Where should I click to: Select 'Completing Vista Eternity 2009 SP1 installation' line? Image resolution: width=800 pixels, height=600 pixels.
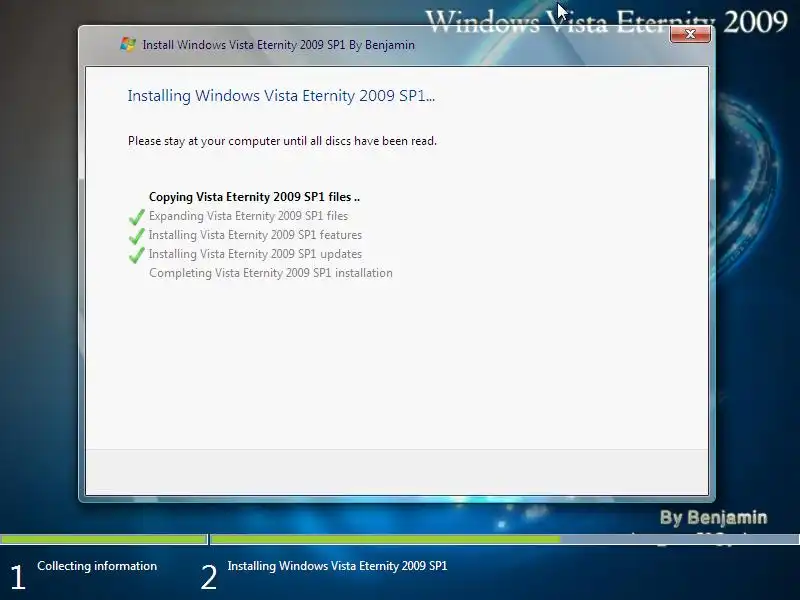coord(271,273)
